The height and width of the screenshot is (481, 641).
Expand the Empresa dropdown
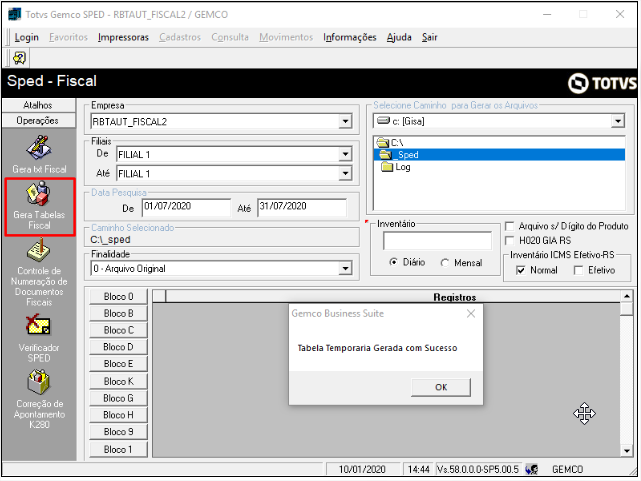click(345, 121)
